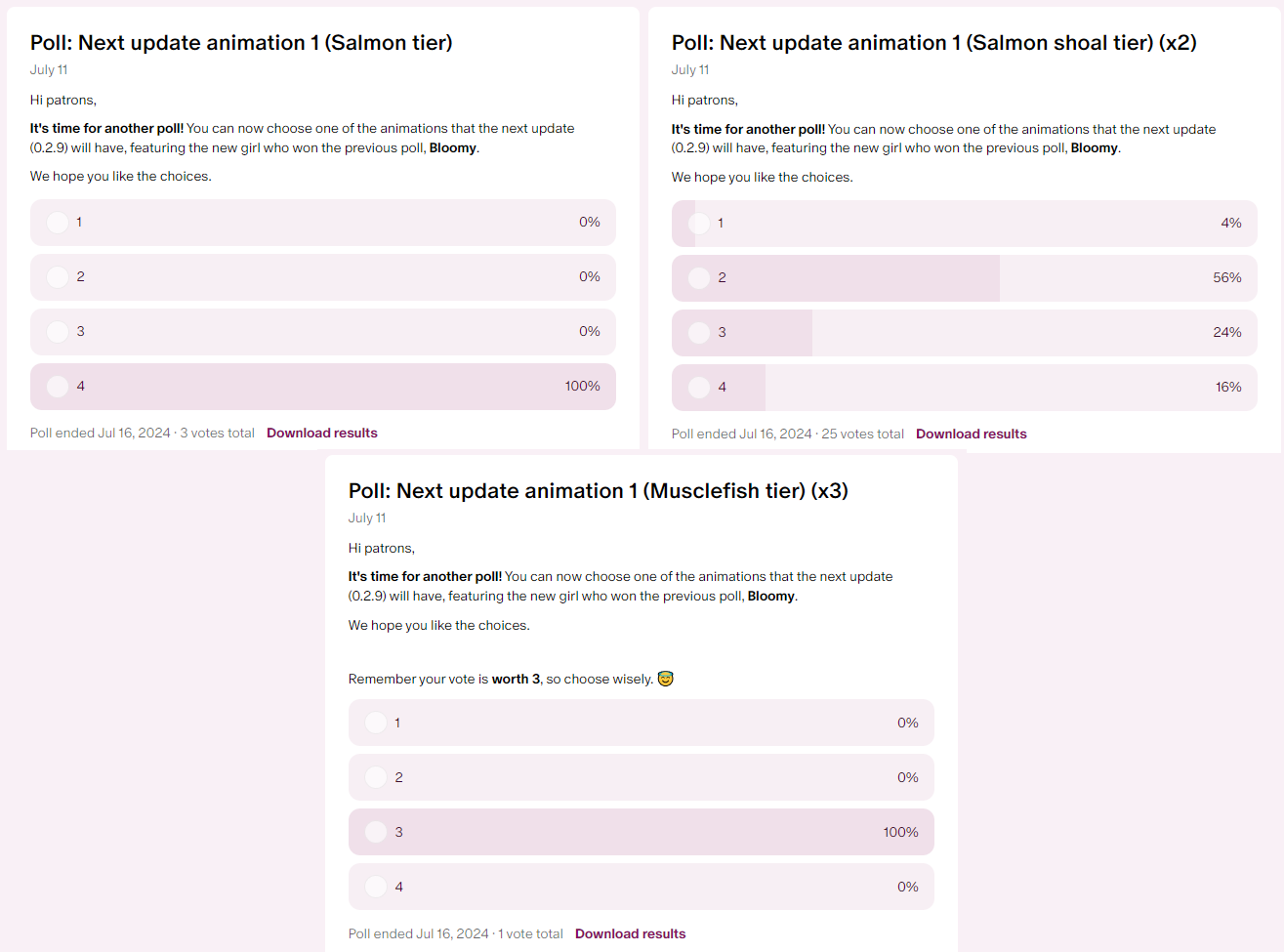The width and height of the screenshot is (1284, 952).
Task: Pick option 2 radio in Musclefish tier poll
Action: (376, 777)
